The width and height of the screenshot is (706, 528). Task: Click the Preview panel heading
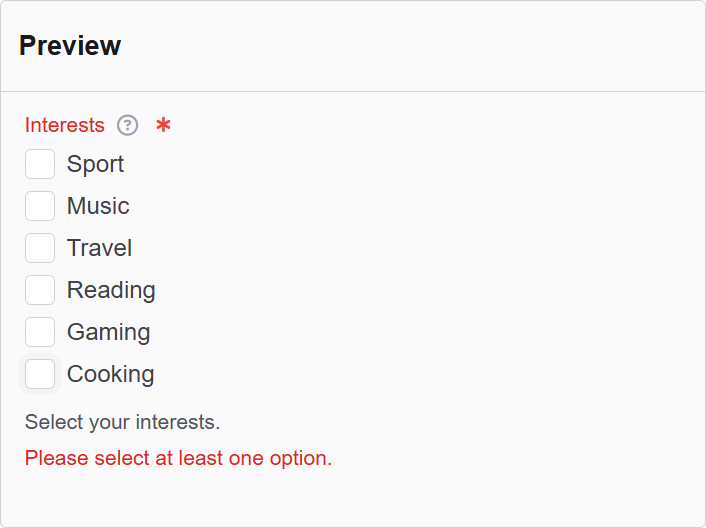click(x=70, y=46)
